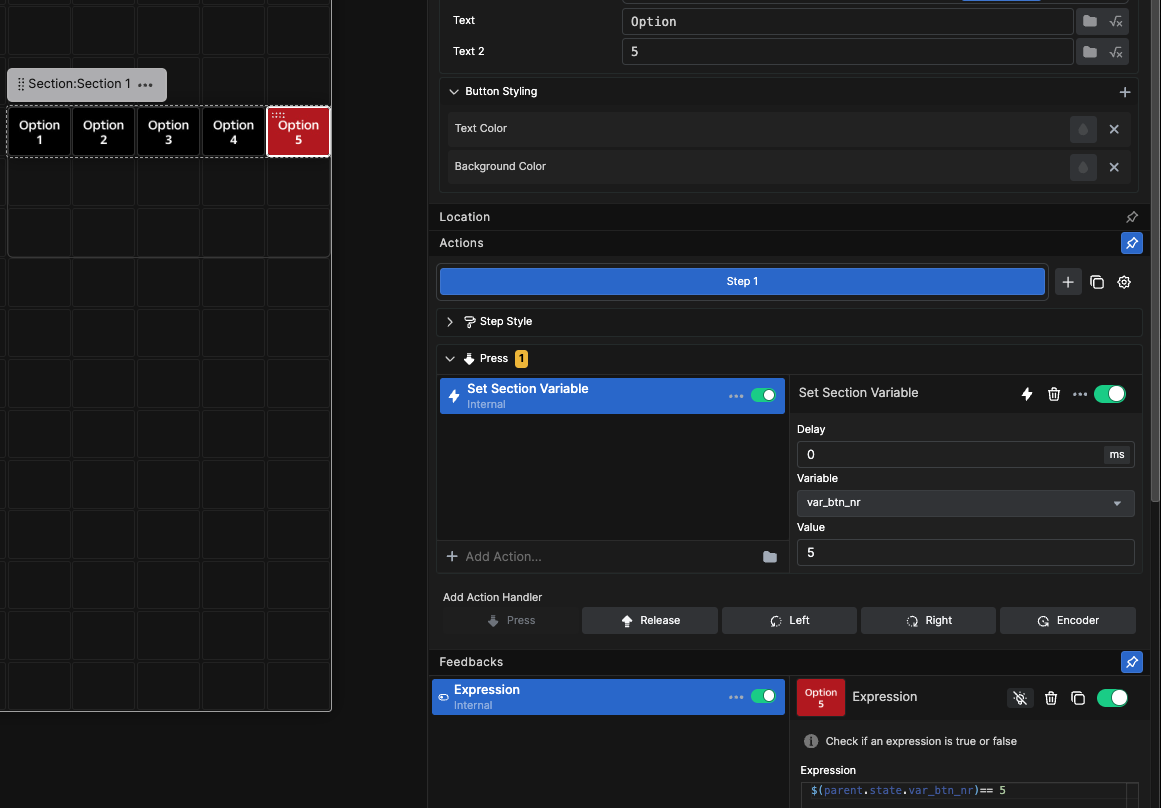Screen dimensions: 1161x808
Task: Toggle Expression feedback in list
Action: coord(763,696)
